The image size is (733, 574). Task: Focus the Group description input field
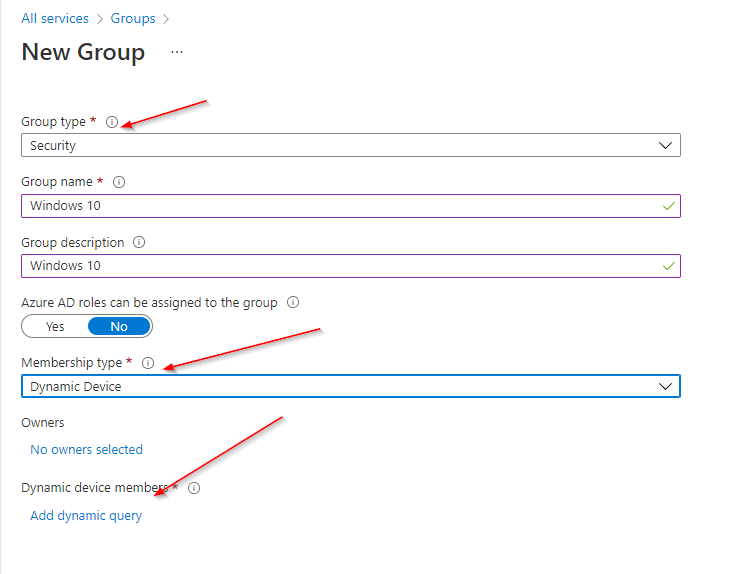pos(351,266)
